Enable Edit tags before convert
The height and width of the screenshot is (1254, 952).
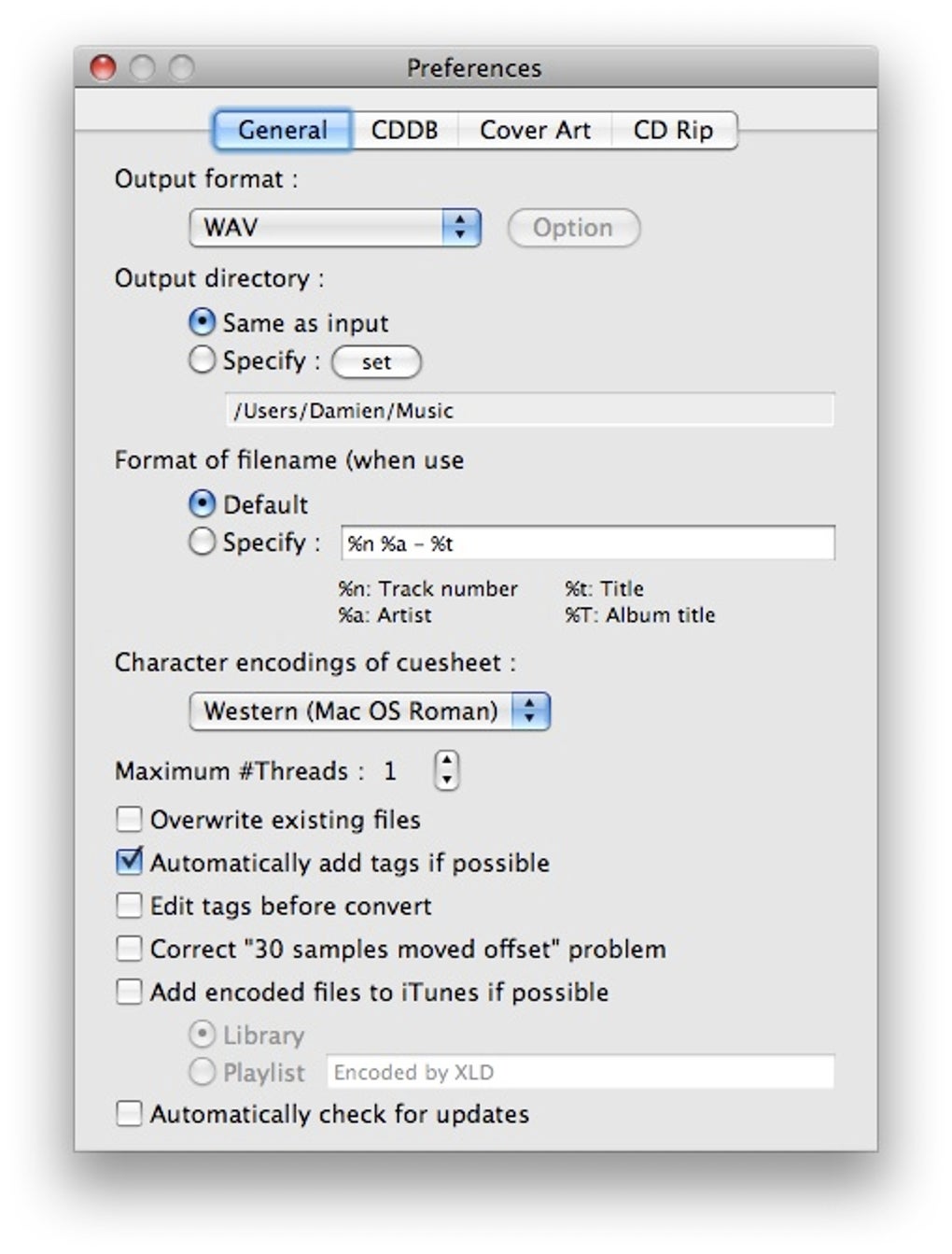click(129, 906)
